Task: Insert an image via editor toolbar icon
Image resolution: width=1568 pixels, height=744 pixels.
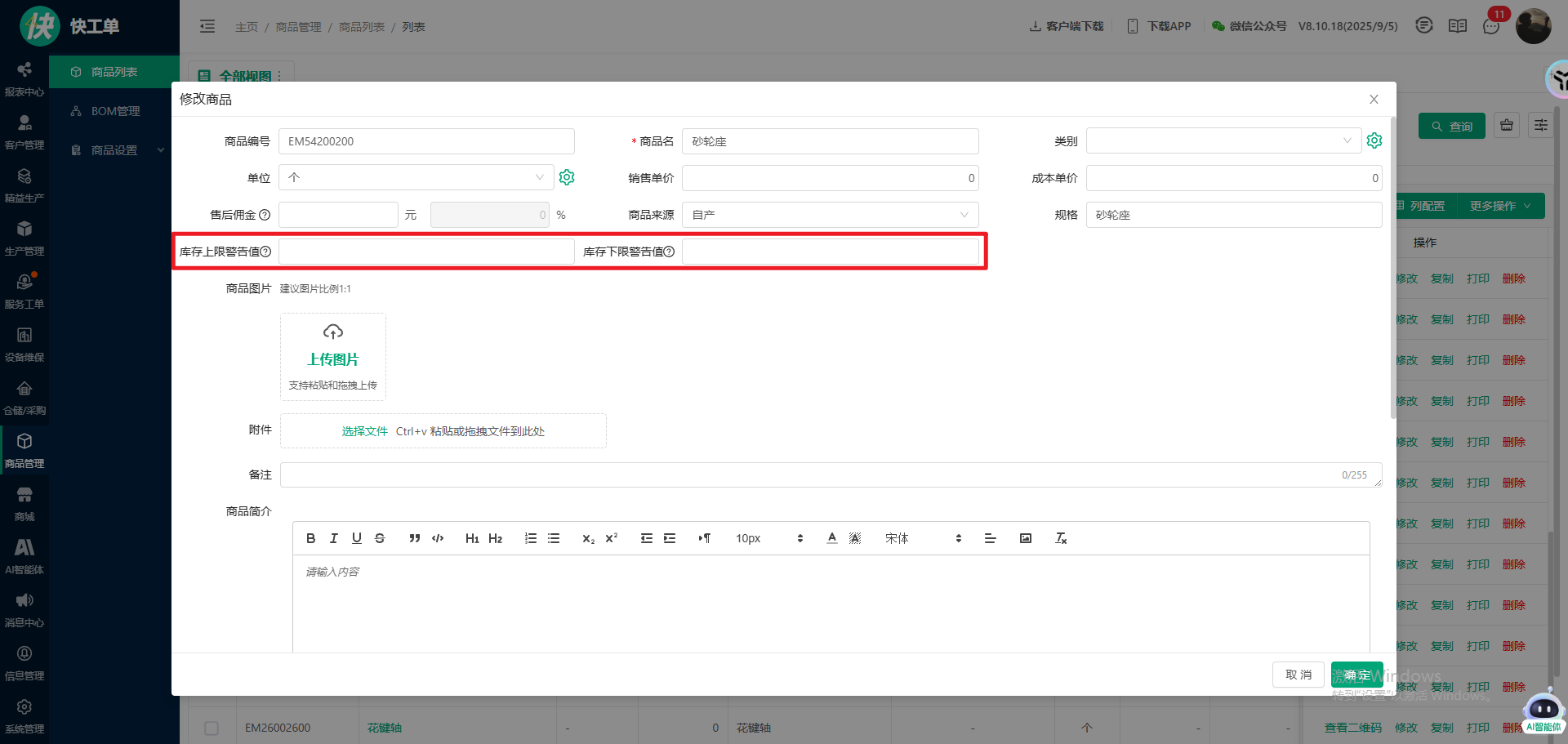Action: point(1025,538)
